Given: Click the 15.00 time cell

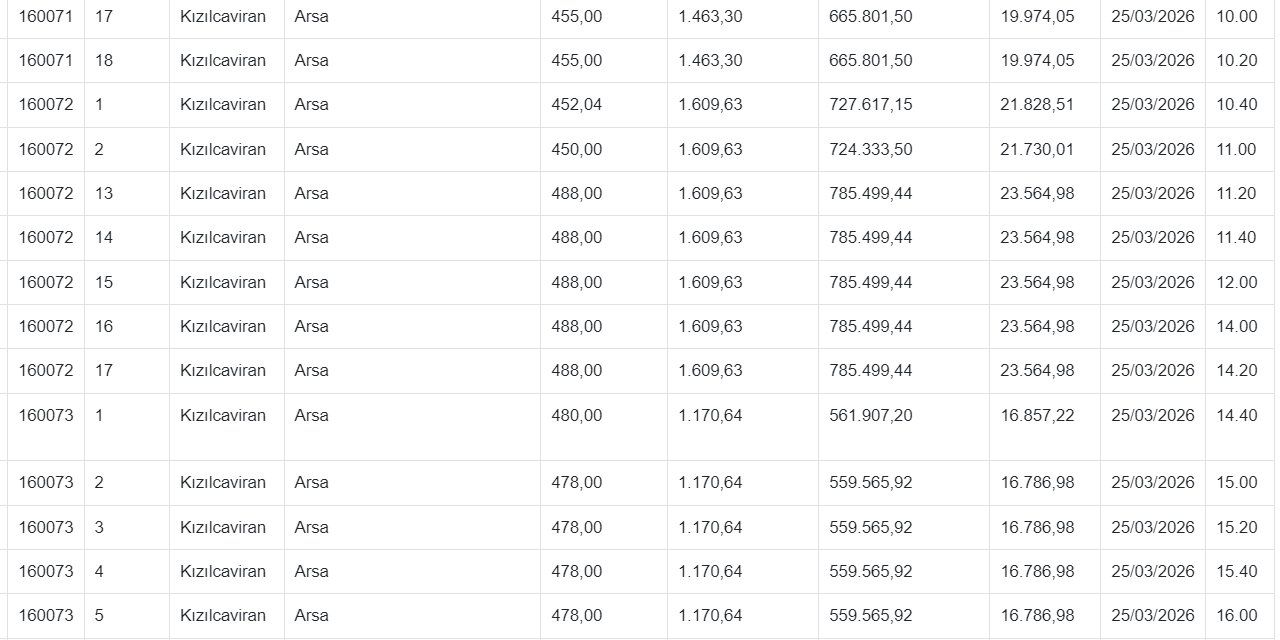Looking at the screenshot, I should point(1237,482).
